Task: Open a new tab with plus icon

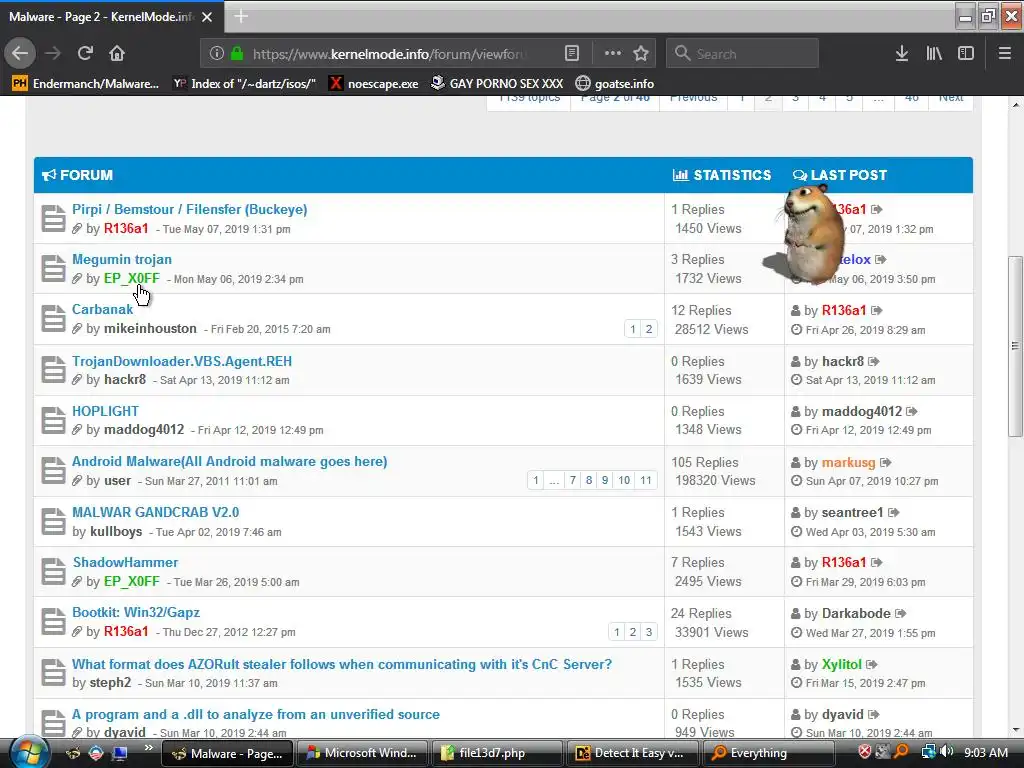Action: point(241,16)
